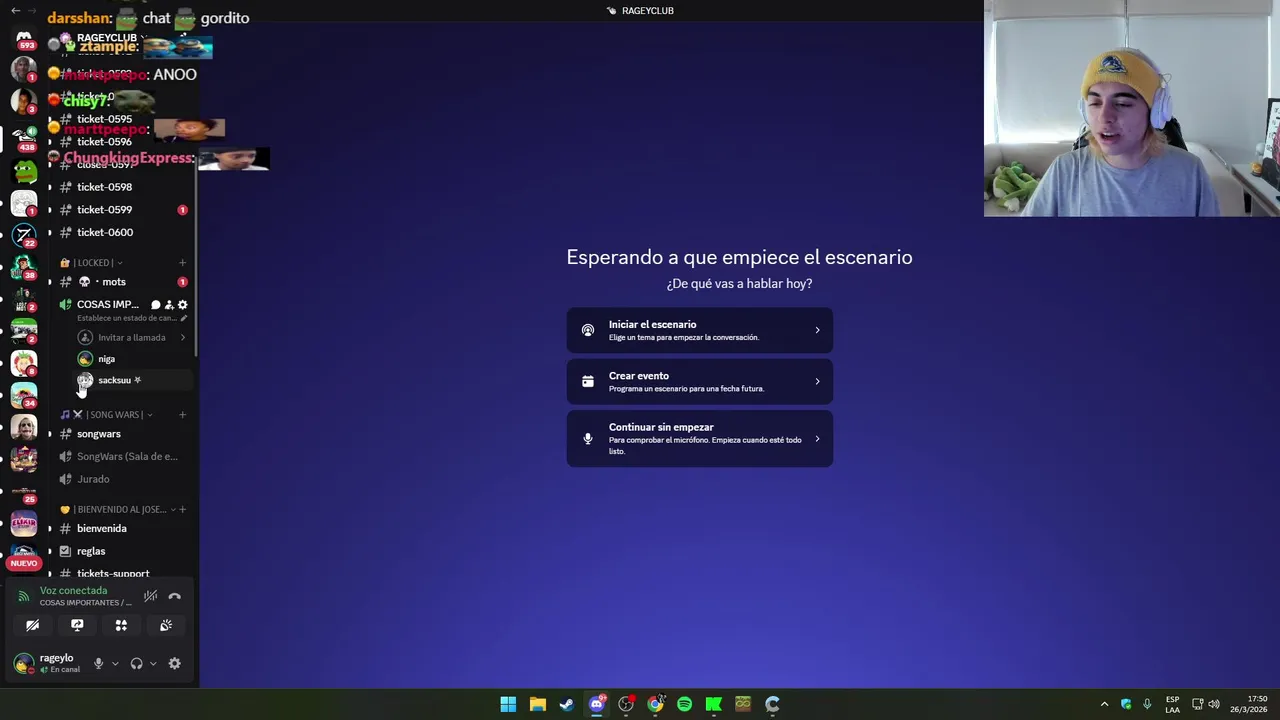This screenshot has width=1280, height=720.
Task: Open Steam from taskbar
Action: tap(567, 704)
